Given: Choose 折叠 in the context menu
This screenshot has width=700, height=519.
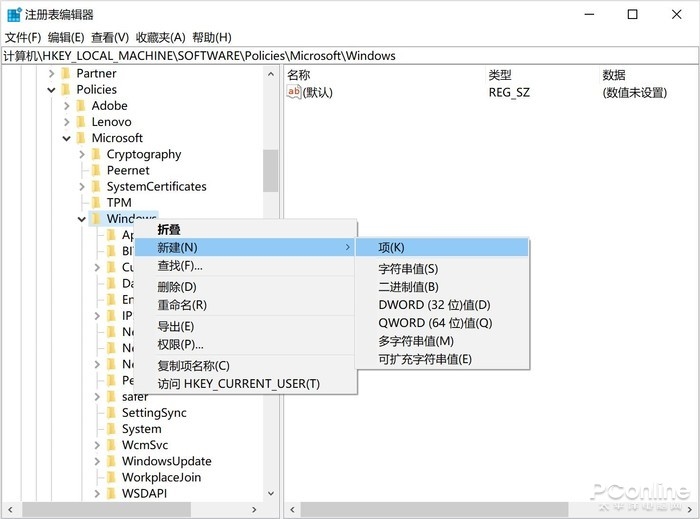Looking at the screenshot, I should 245,229.
